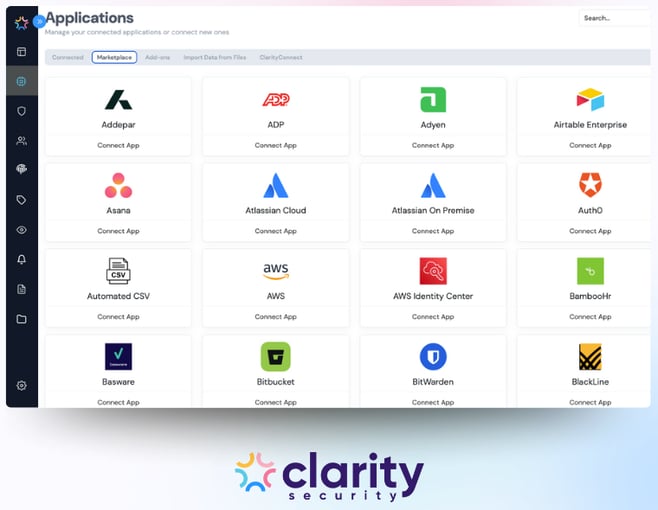Connect App for Atlassian Cloud
The image size is (658, 510).
(x=276, y=231)
